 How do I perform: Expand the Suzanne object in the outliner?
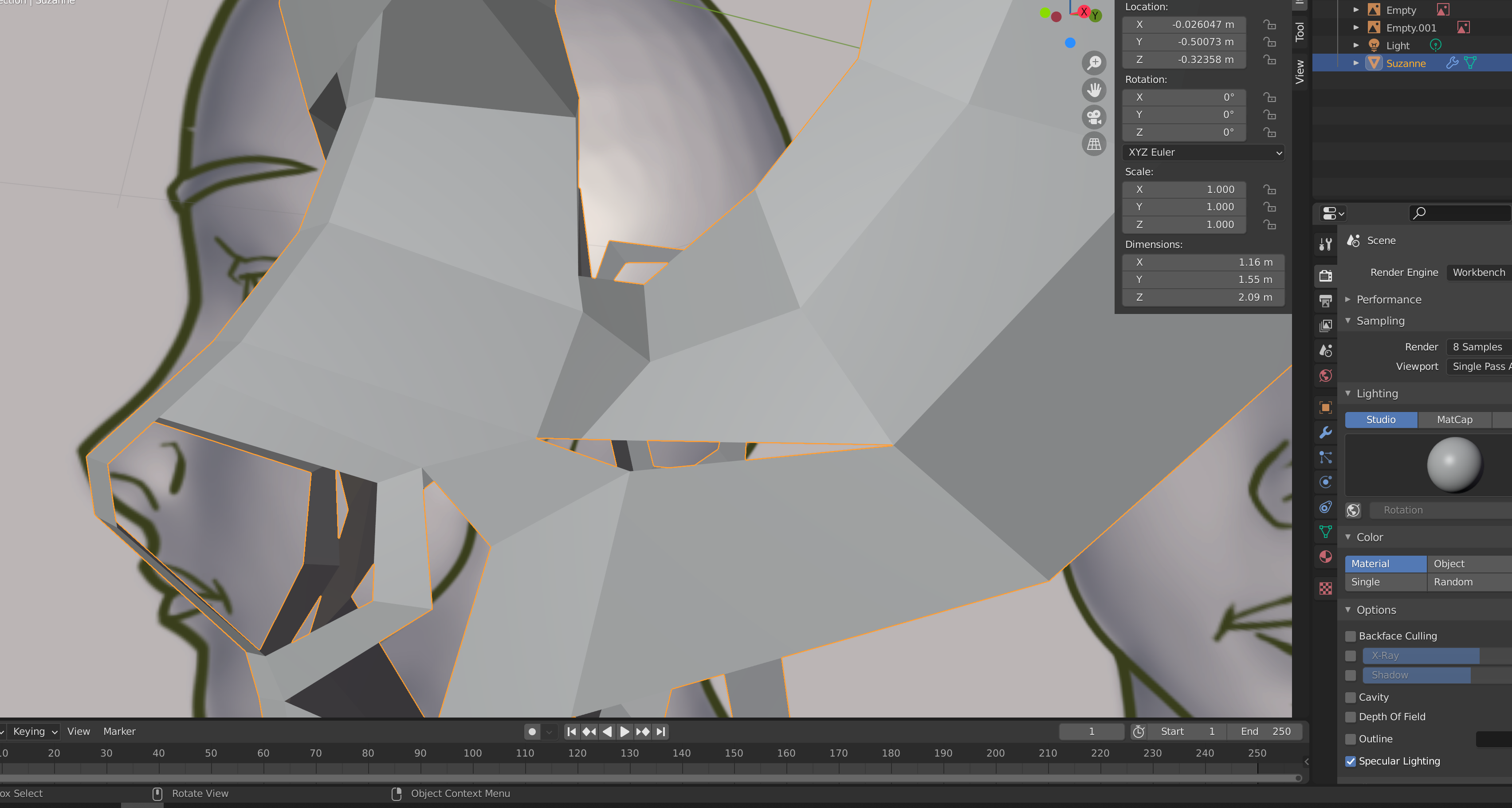(x=1356, y=63)
